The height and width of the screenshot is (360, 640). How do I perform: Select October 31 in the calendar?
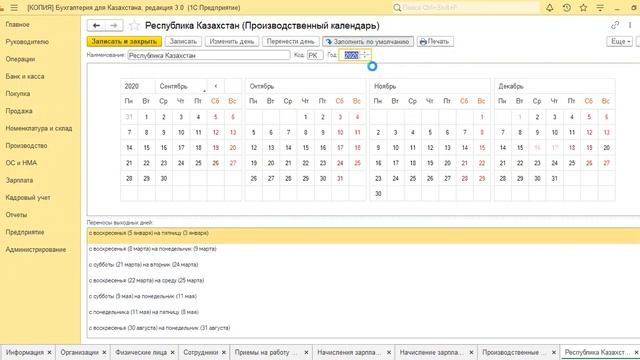pos(340,178)
